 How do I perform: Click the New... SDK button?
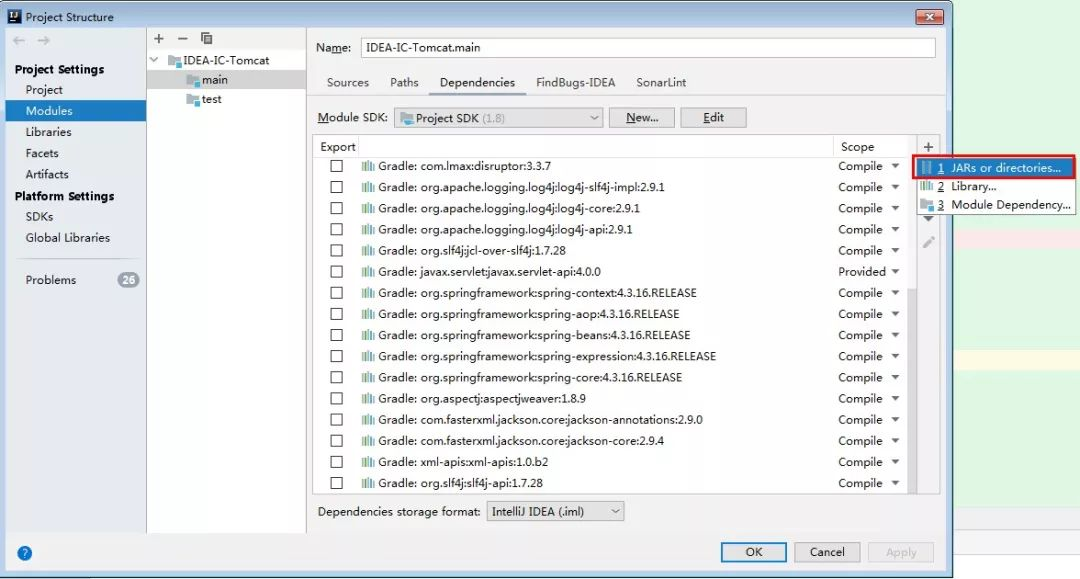pyautogui.click(x=642, y=118)
